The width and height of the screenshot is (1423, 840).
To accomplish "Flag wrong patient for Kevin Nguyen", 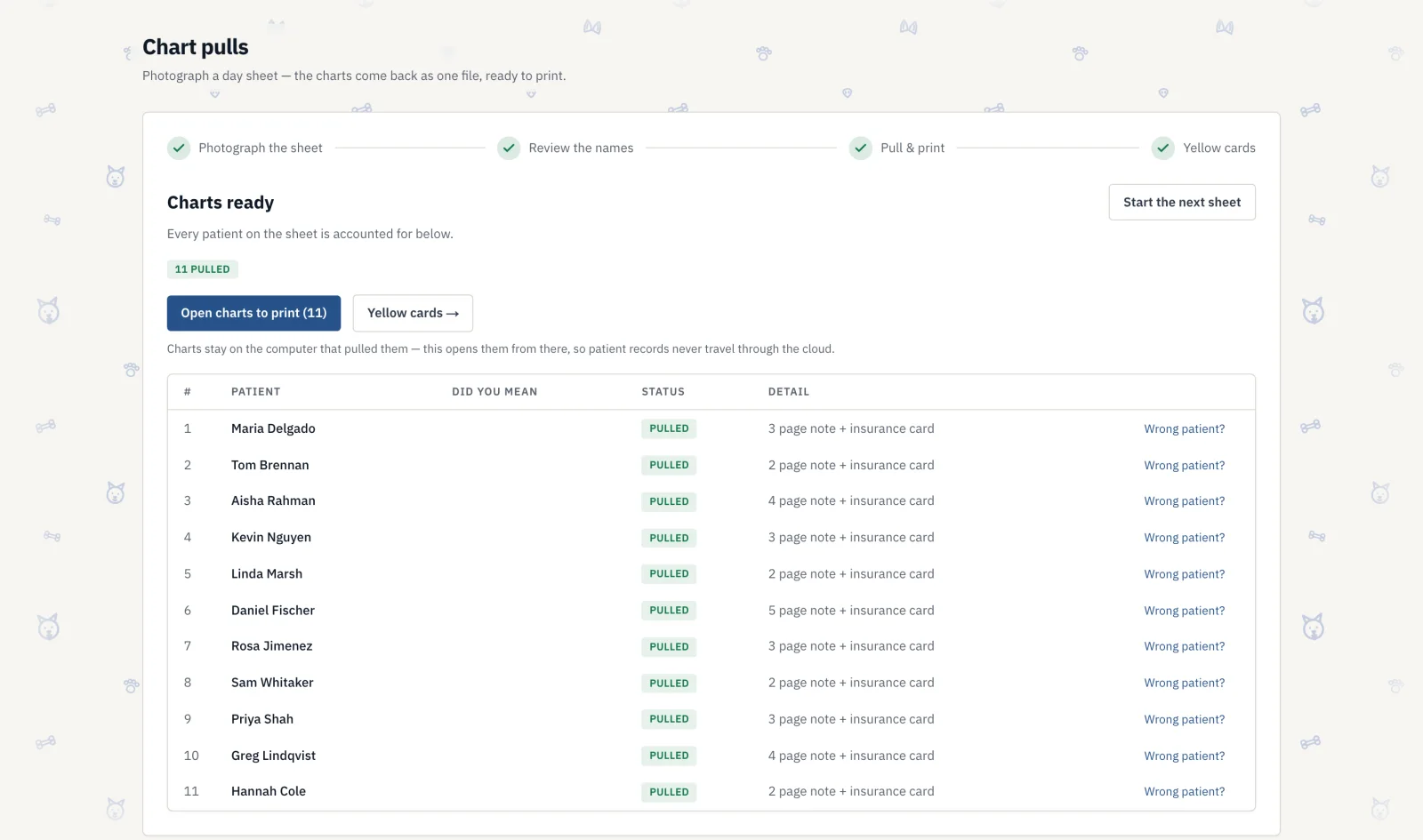I will (x=1184, y=538).
